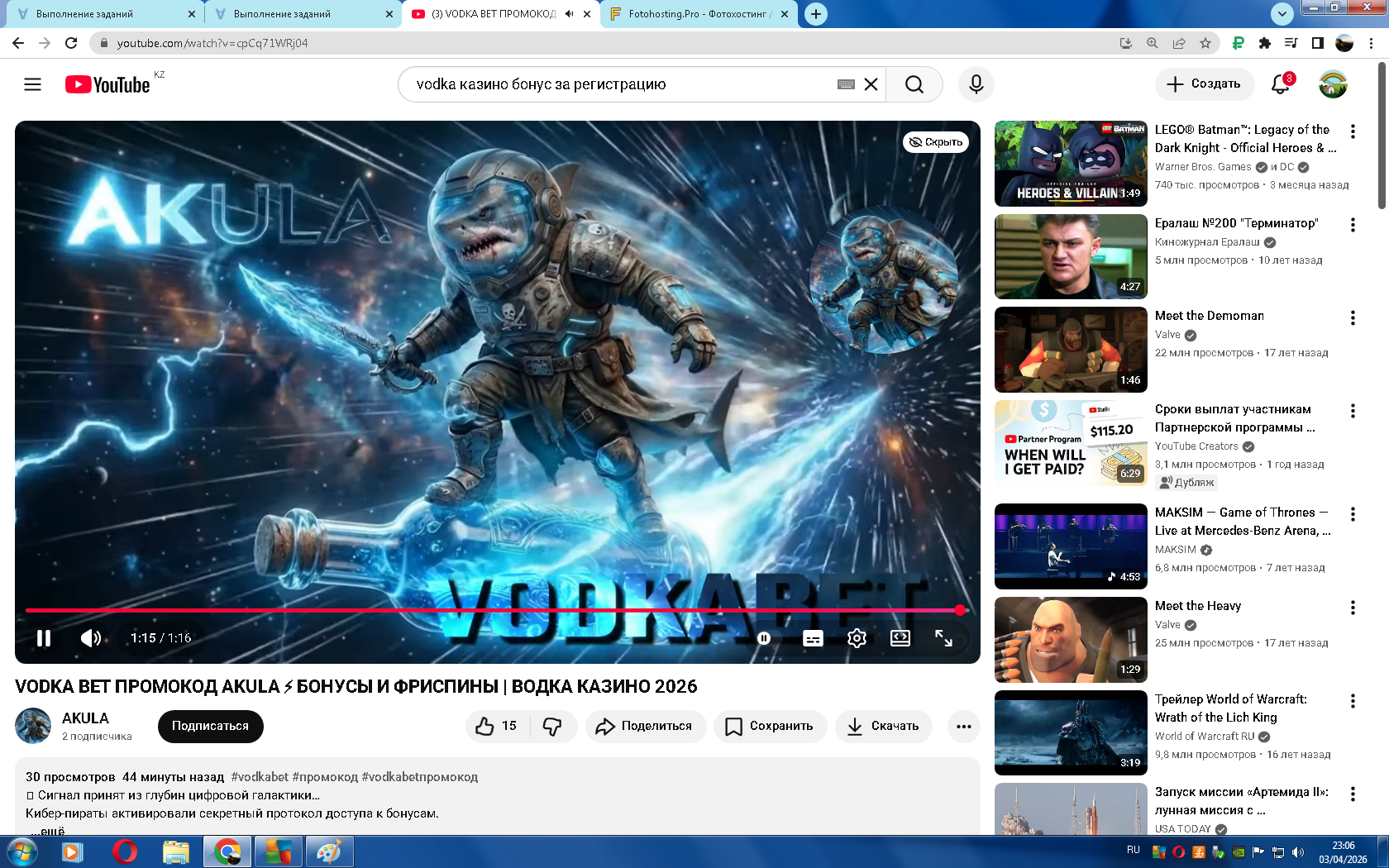The width and height of the screenshot is (1389, 868).
Task: Hide the video overlay with Скрыть
Action: pos(936,142)
